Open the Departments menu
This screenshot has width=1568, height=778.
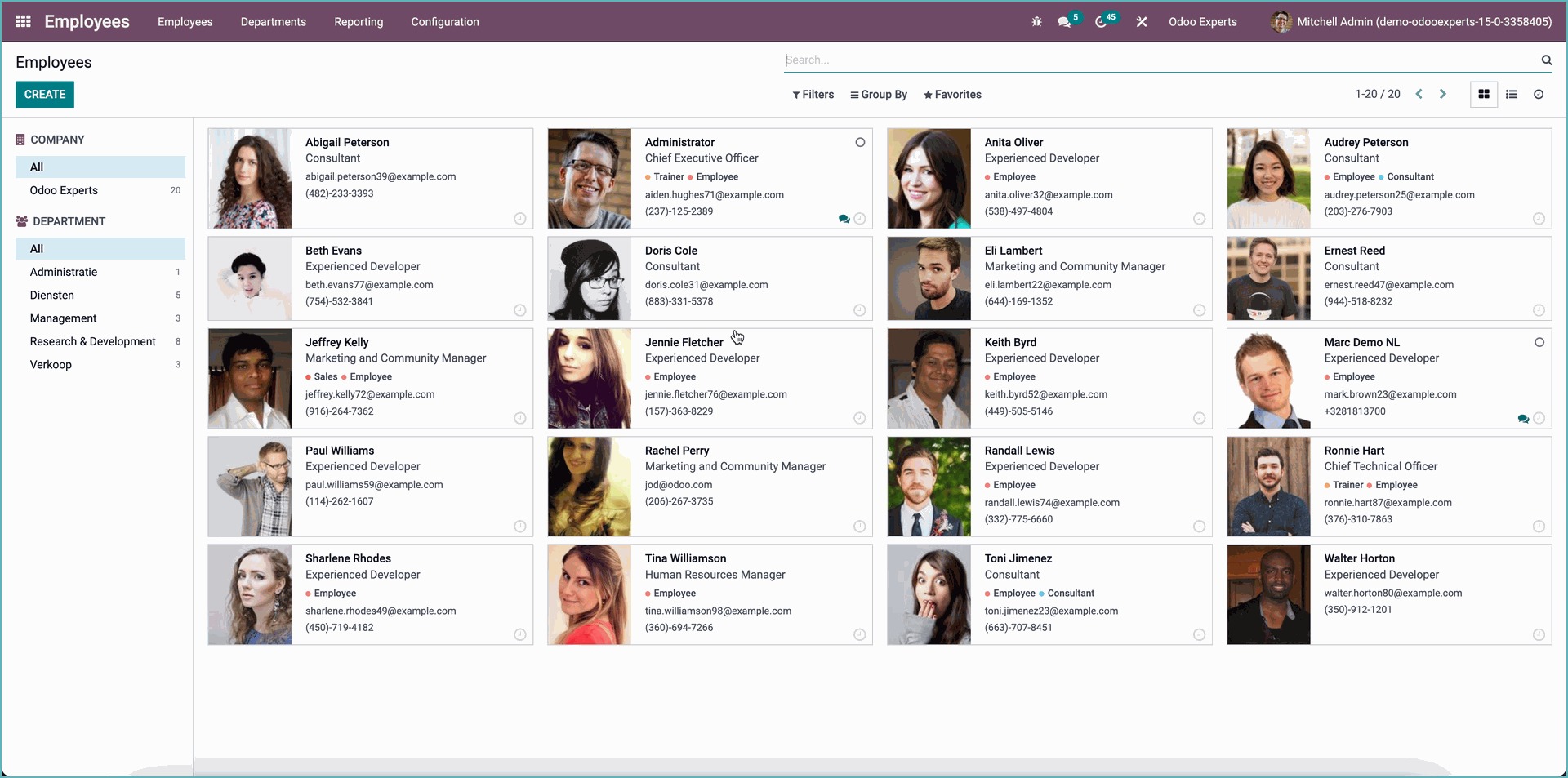pos(273,22)
